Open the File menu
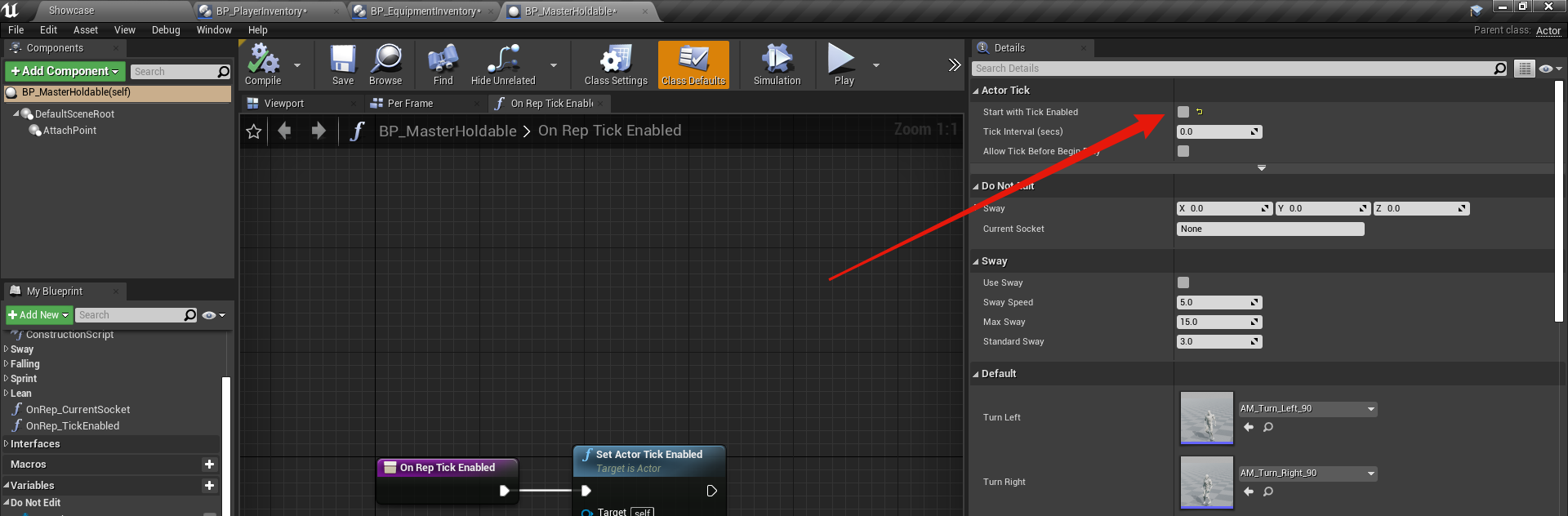Viewport: 1568px width, 516px height. pyautogui.click(x=16, y=30)
